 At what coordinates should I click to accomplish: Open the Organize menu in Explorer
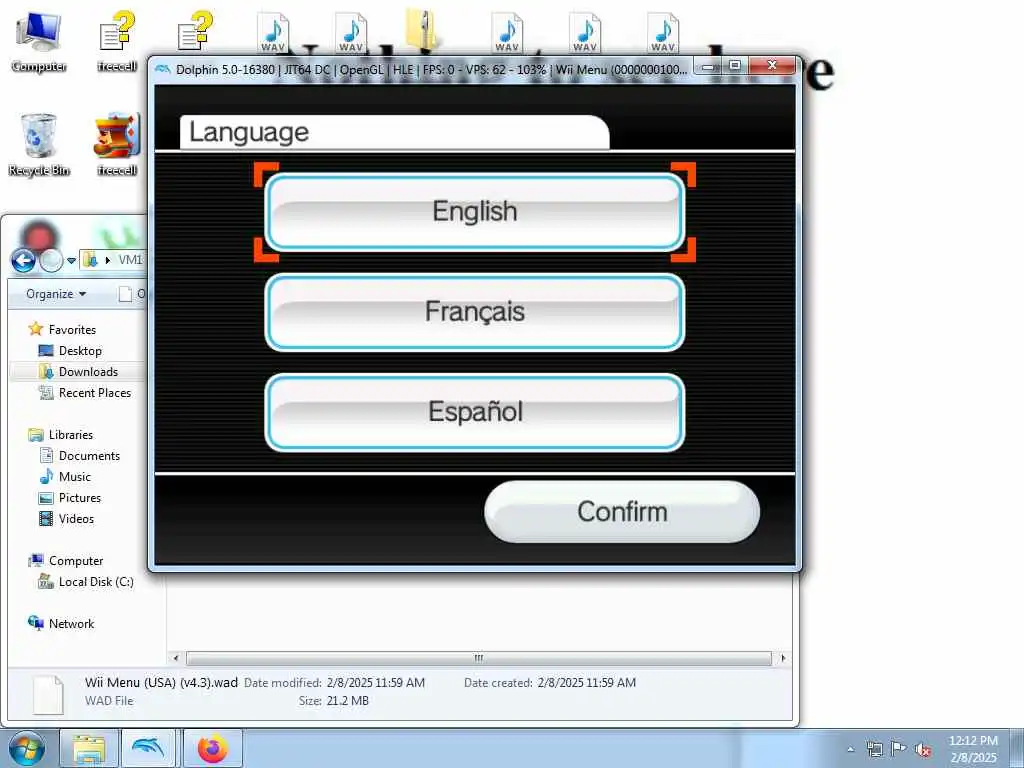tap(56, 294)
